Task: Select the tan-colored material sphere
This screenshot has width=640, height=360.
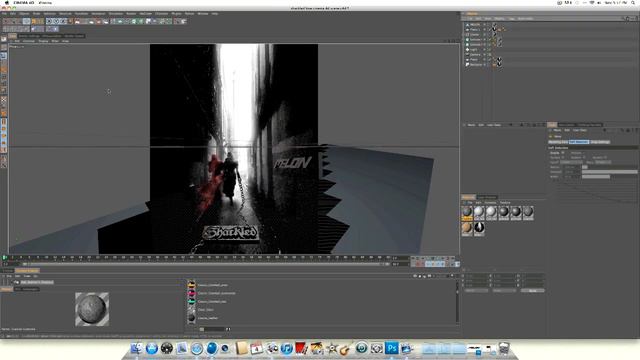Action: 467,229
